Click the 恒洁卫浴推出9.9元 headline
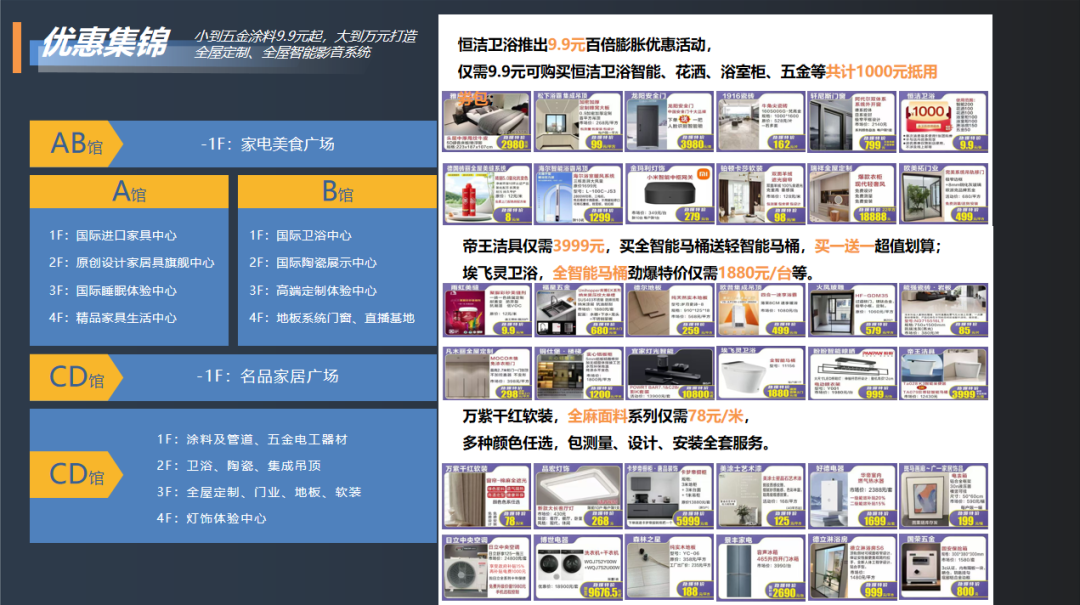 (x=585, y=45)
